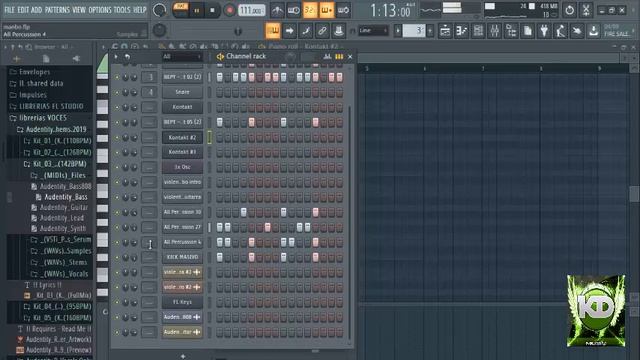The height and width of the screenshot is (360, 640).
Task: Click the browser file-page icon tab
Action: click(x=46, y=59)
